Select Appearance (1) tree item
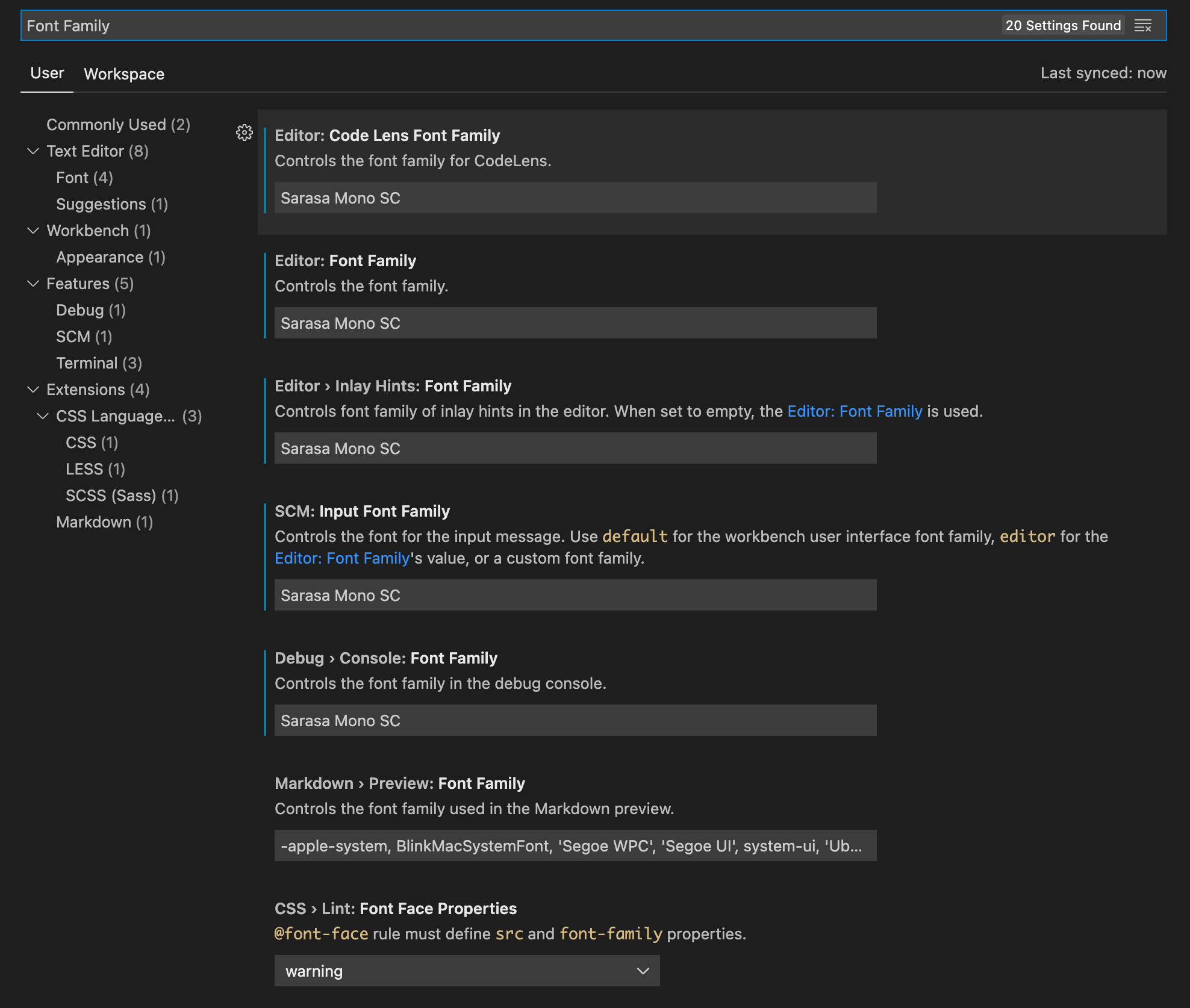The width and height of the screenshot is (1190, 1008). [x=111, y=257]
